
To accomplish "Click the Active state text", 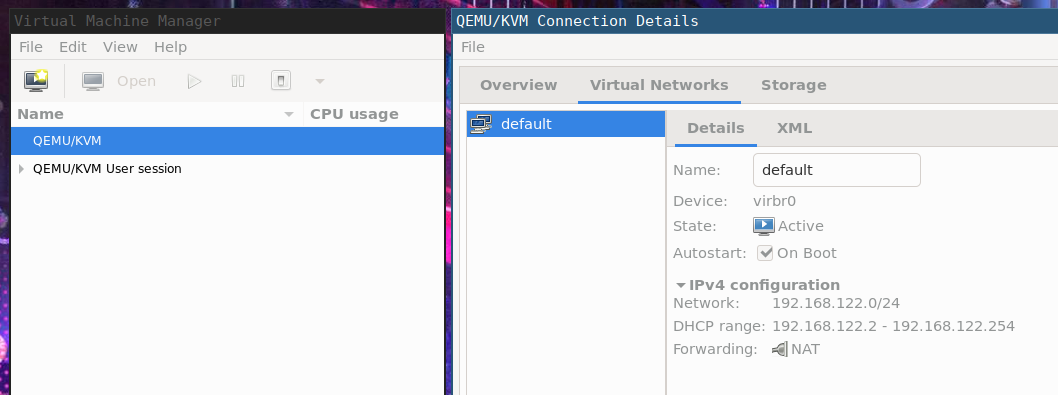I will coord(801,226).
